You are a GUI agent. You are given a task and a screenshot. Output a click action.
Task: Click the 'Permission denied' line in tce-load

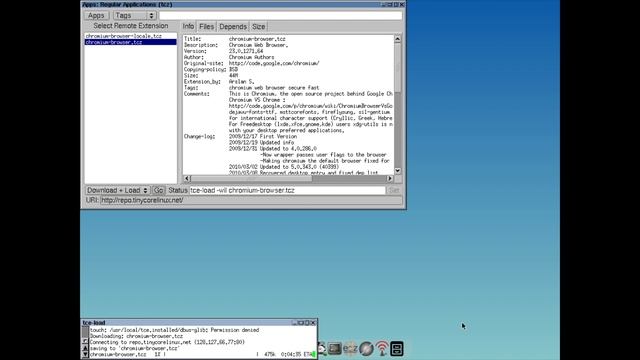point(174,330)
